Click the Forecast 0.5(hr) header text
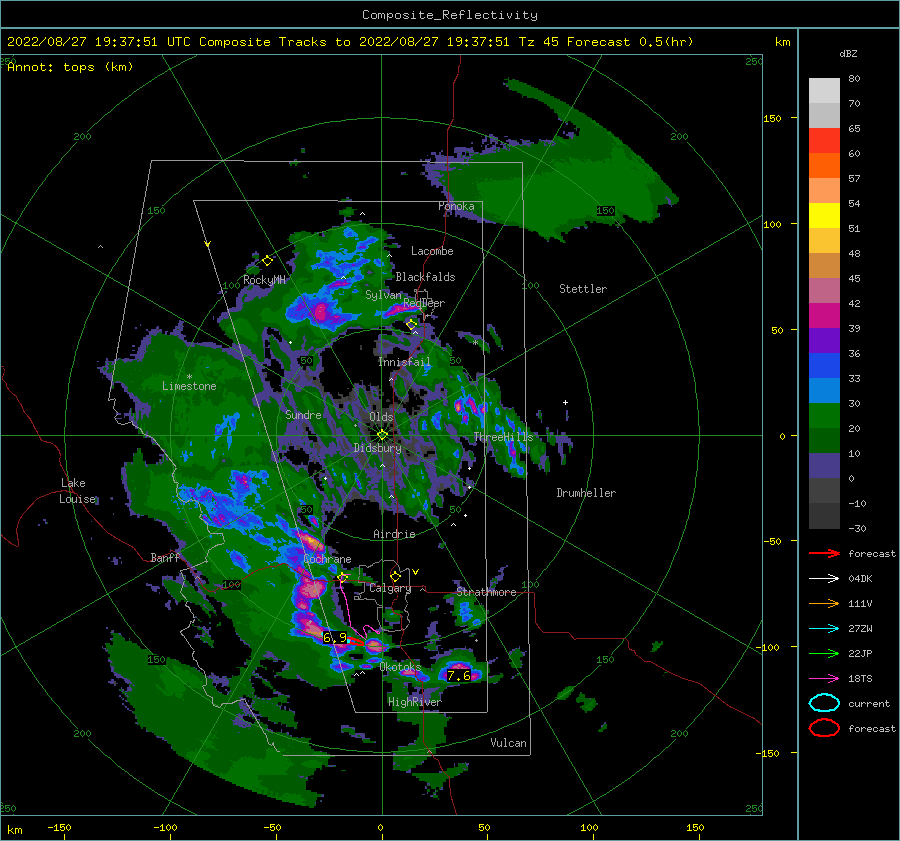This screenshot has width=900, height=841. point(630,42)
